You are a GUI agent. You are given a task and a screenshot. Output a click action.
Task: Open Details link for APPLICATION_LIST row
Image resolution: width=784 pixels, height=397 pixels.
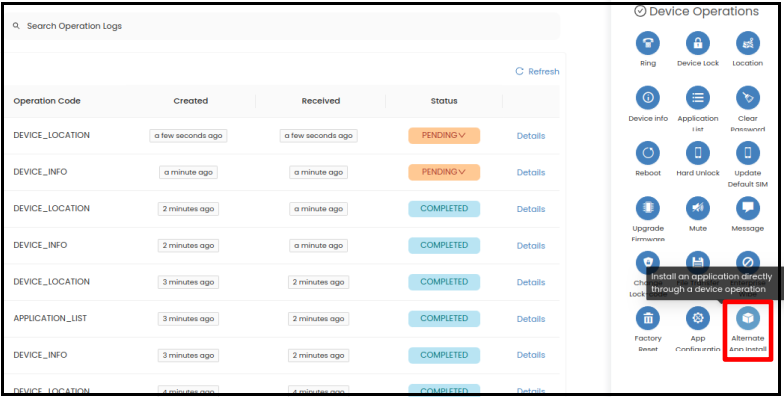point(530,319)
